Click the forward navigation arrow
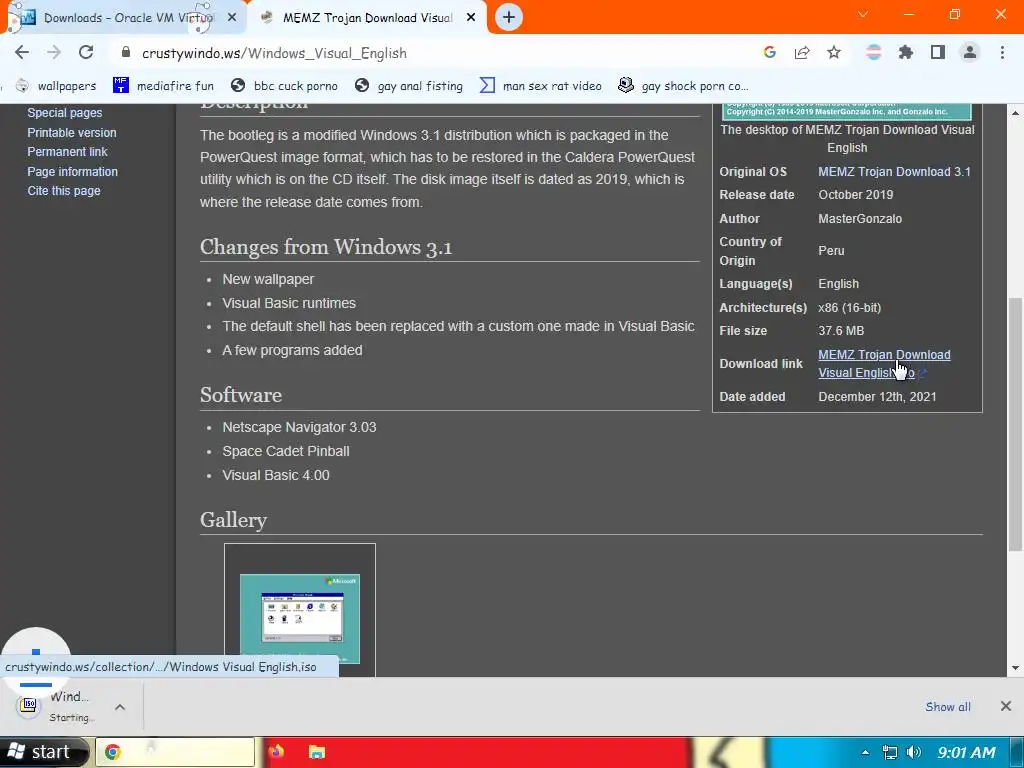This screenshot has width=1024, height=768. (x=54, y=52)
